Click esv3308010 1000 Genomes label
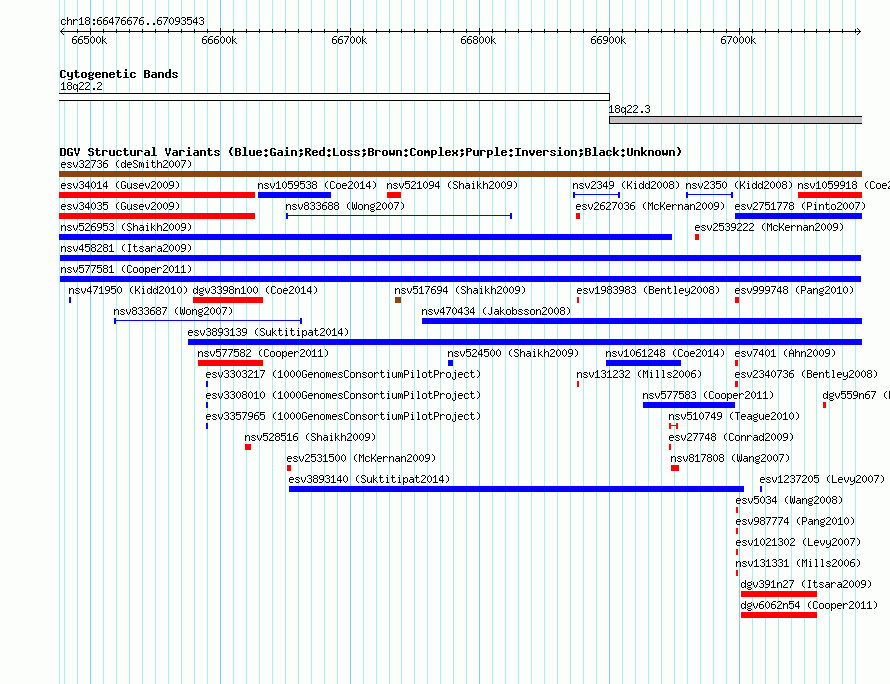890x684 pixels. (343, 395)
